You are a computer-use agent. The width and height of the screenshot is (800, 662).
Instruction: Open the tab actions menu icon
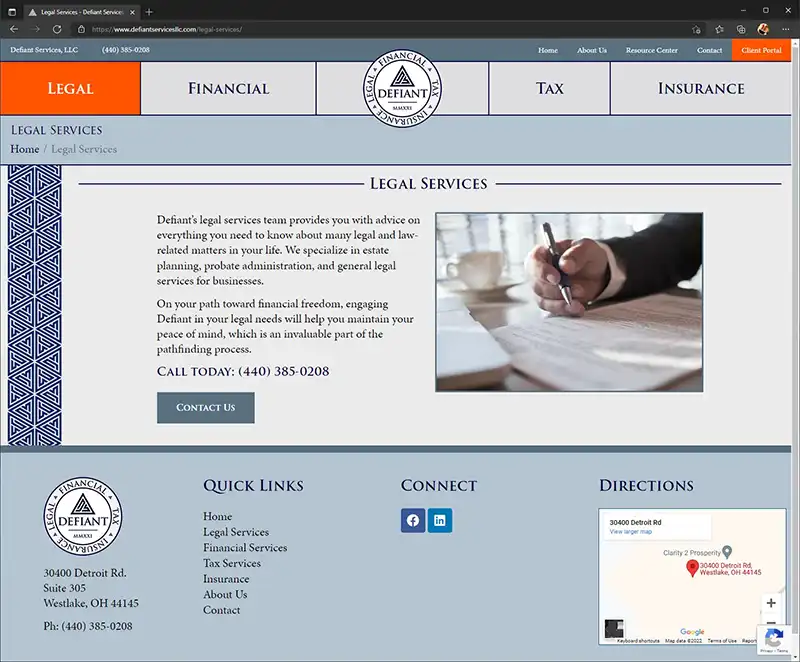click(12, 12)
